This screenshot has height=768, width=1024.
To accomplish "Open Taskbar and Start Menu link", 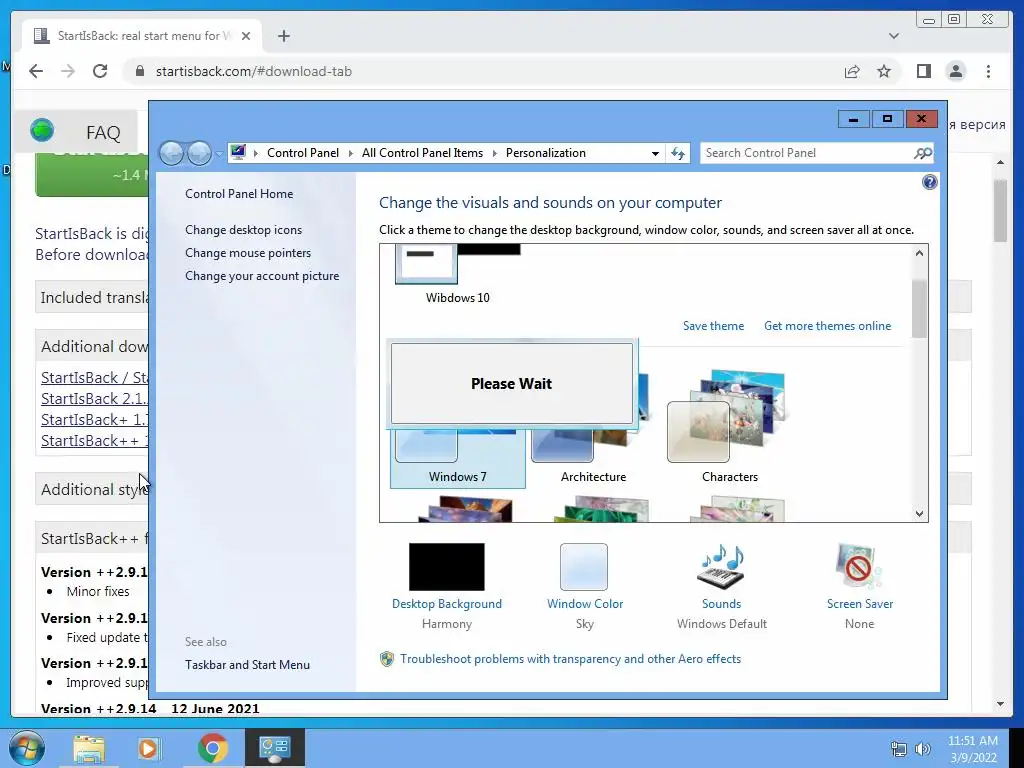I will (248, 665).
